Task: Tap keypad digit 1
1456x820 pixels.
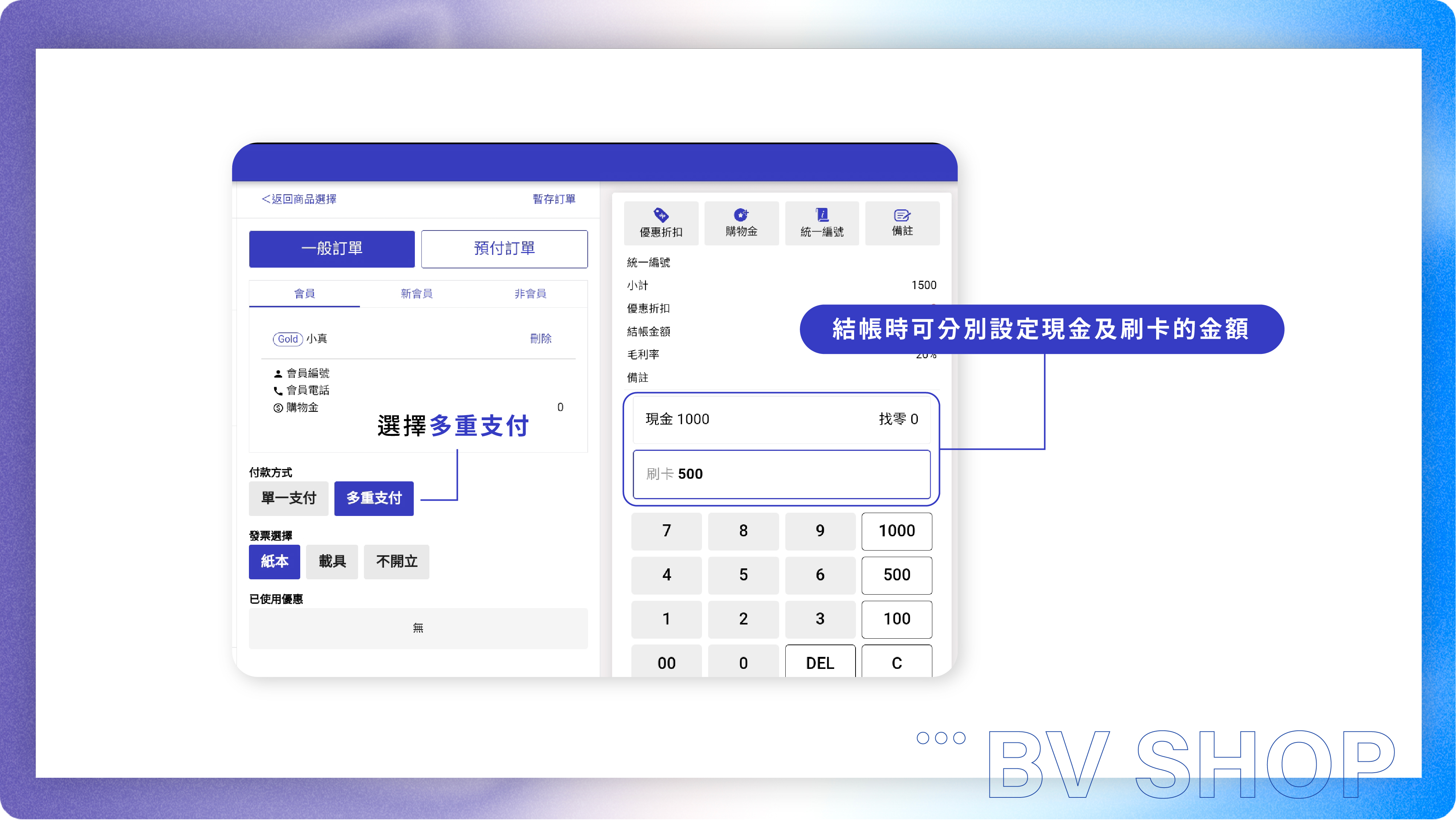Action: (666, 620)
